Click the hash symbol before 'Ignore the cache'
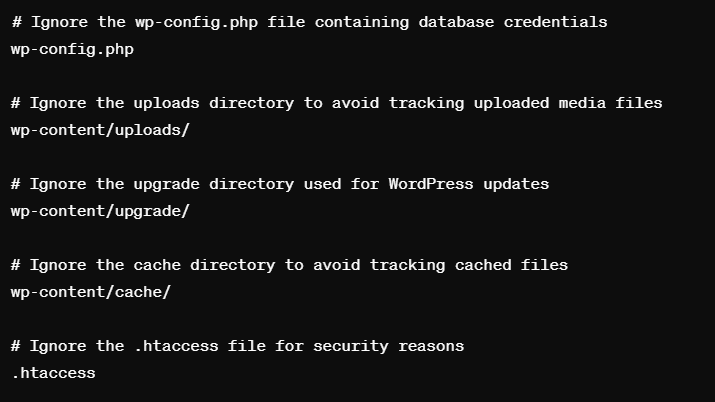The width and height of the screenshot is (715, 402). click(16, 265)
